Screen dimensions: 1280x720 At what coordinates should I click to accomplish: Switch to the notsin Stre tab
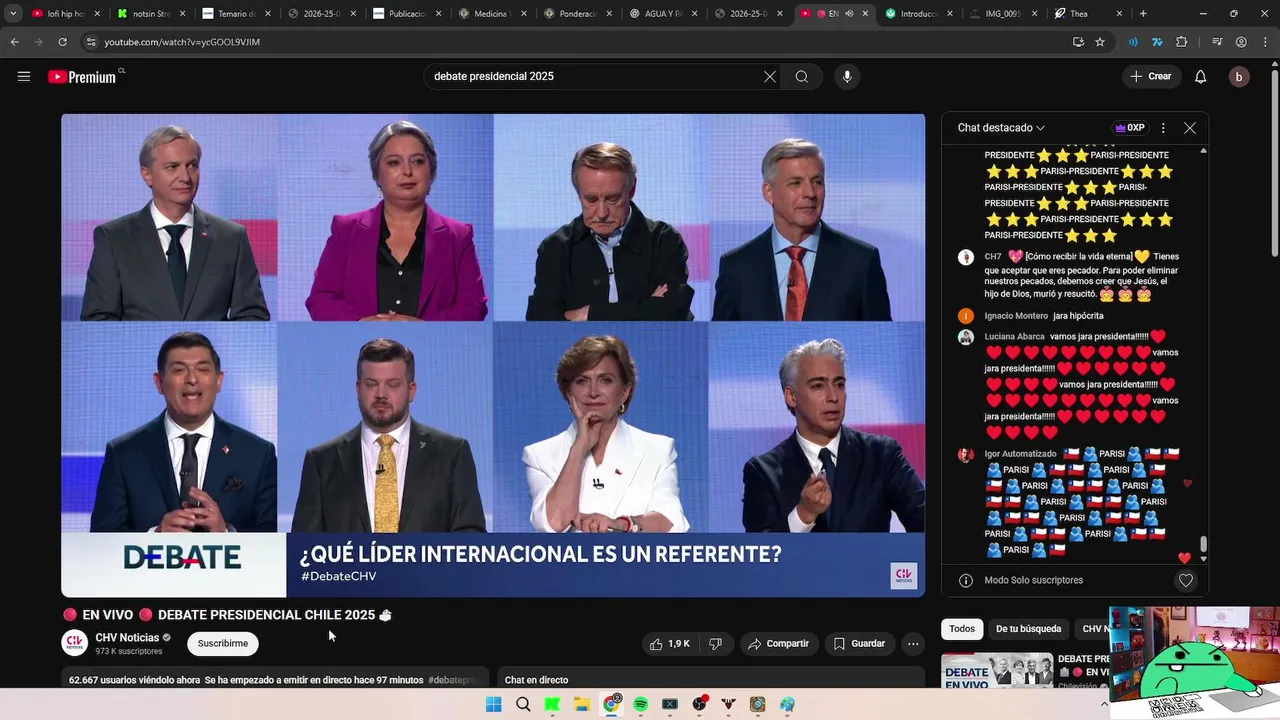click(152, 14)
